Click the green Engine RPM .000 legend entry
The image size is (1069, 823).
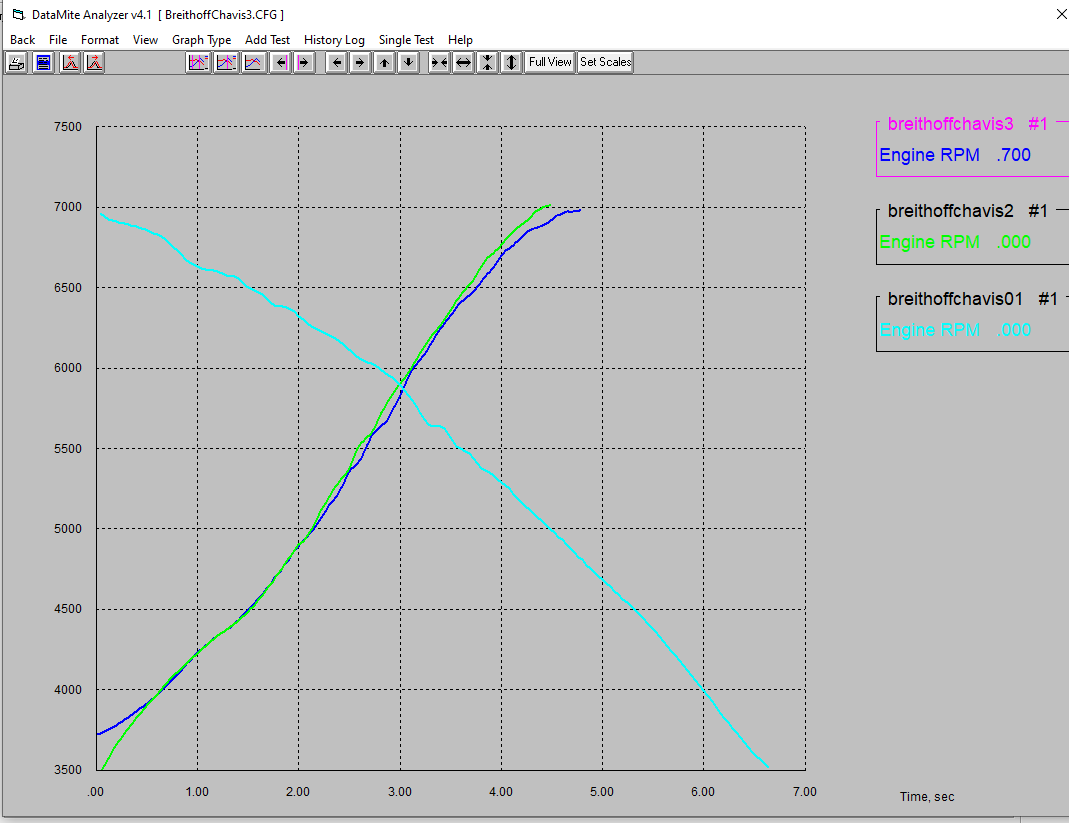coord(954,242)
